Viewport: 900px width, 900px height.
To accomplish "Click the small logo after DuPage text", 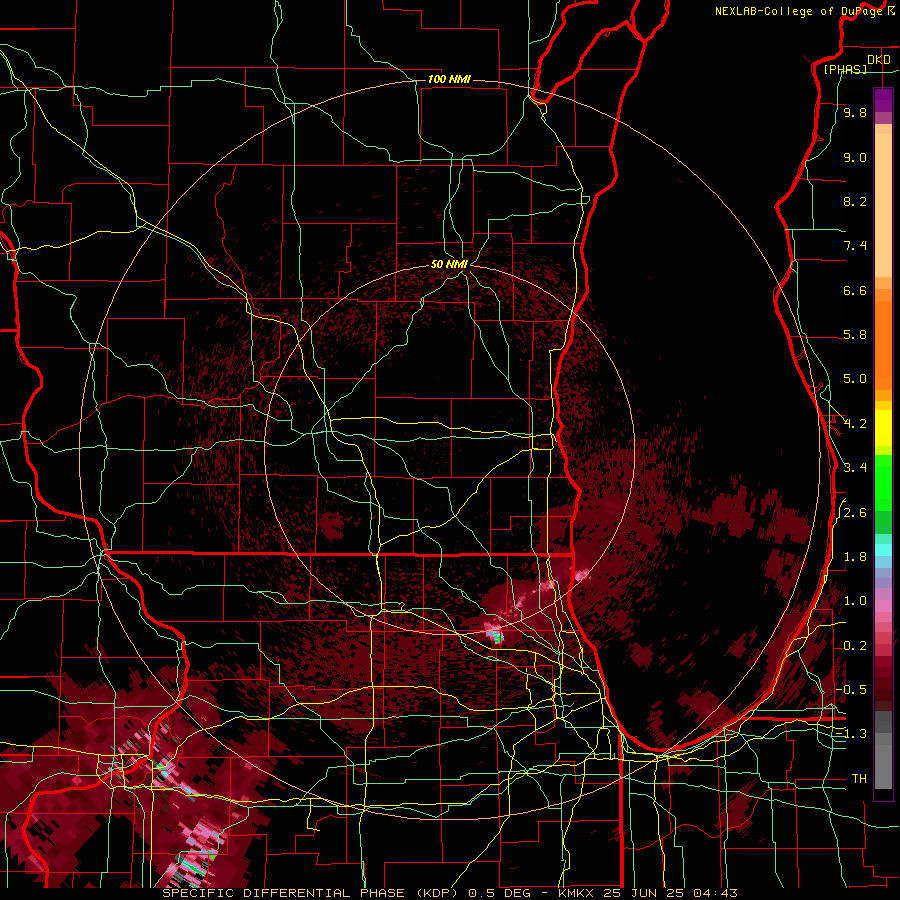I will [x=891, y=11].
